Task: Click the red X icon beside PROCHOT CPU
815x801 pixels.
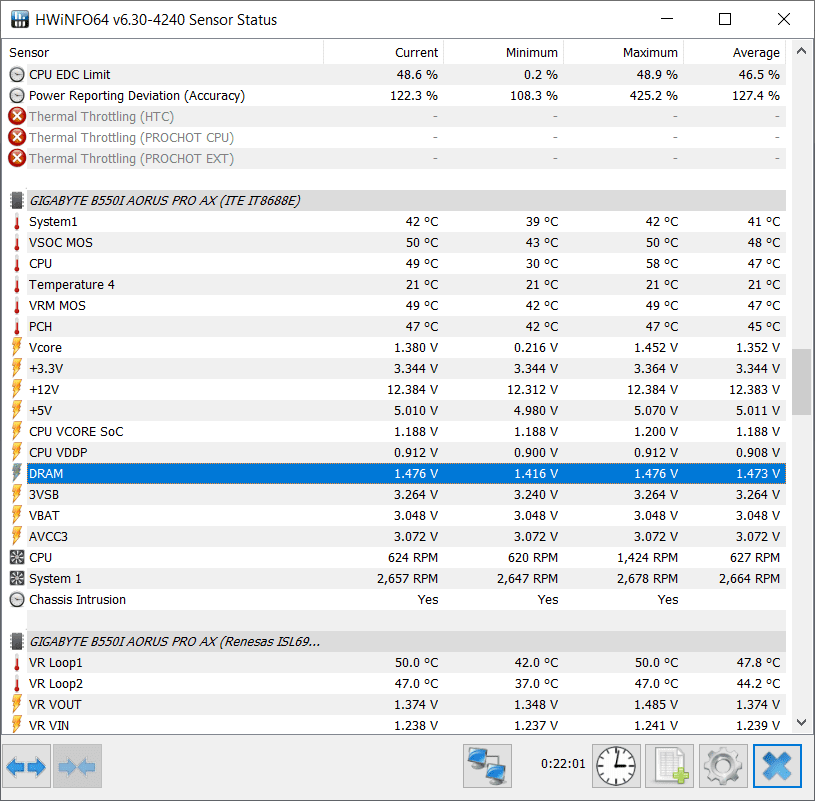Action: [x=17, y=137]
